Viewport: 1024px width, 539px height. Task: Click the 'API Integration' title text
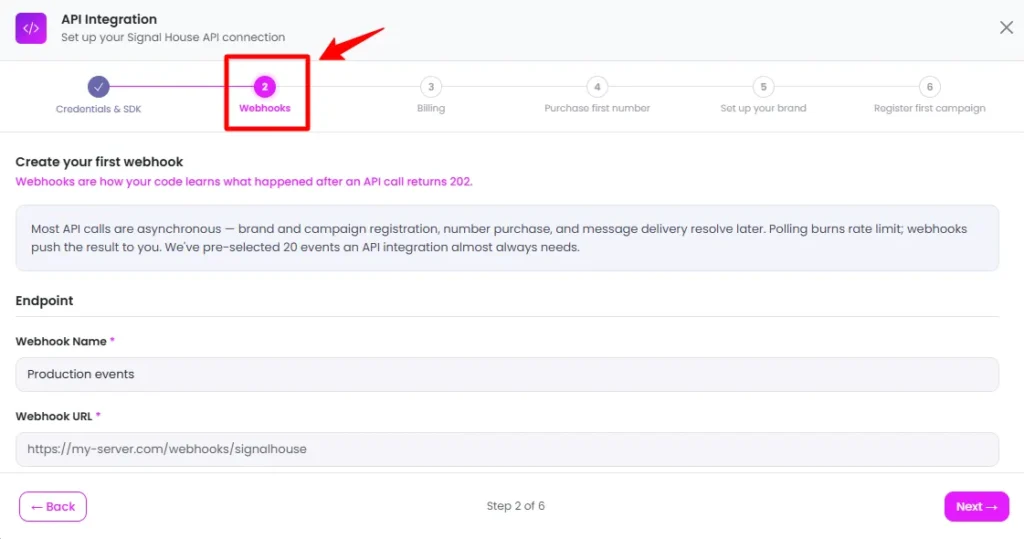[x=109, y=20]
